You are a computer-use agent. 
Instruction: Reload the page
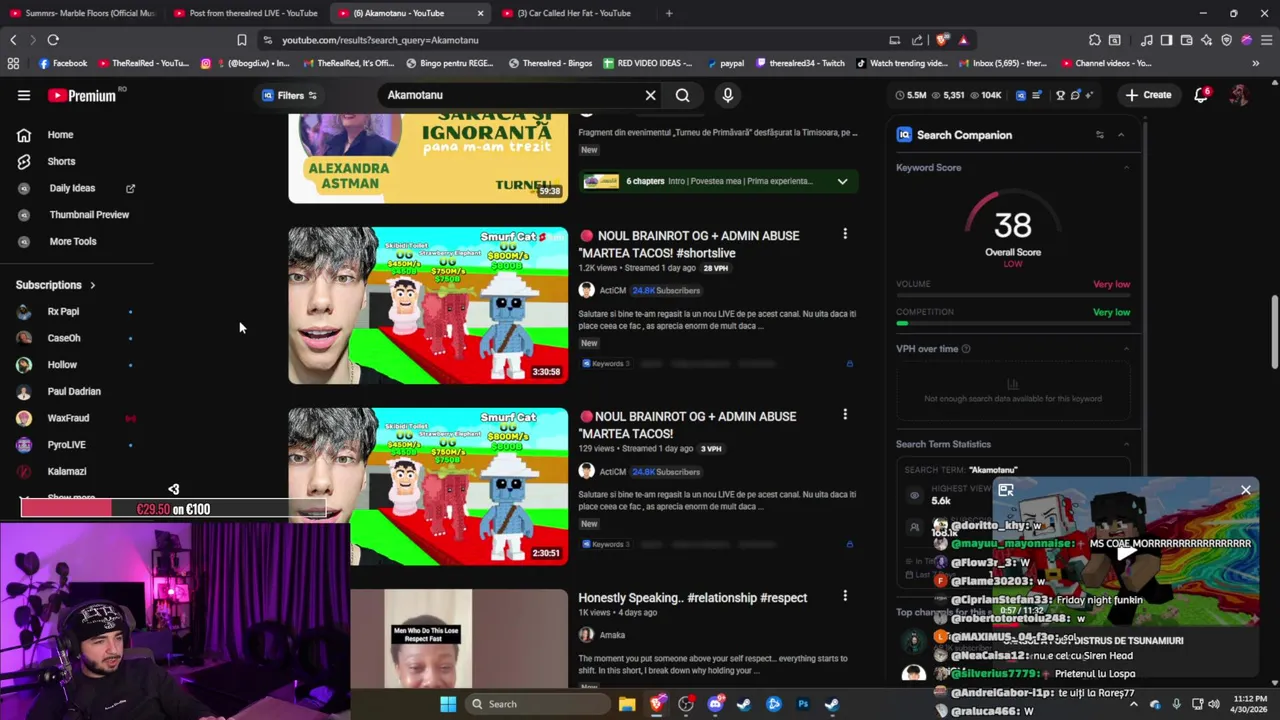tap(53, 40)
